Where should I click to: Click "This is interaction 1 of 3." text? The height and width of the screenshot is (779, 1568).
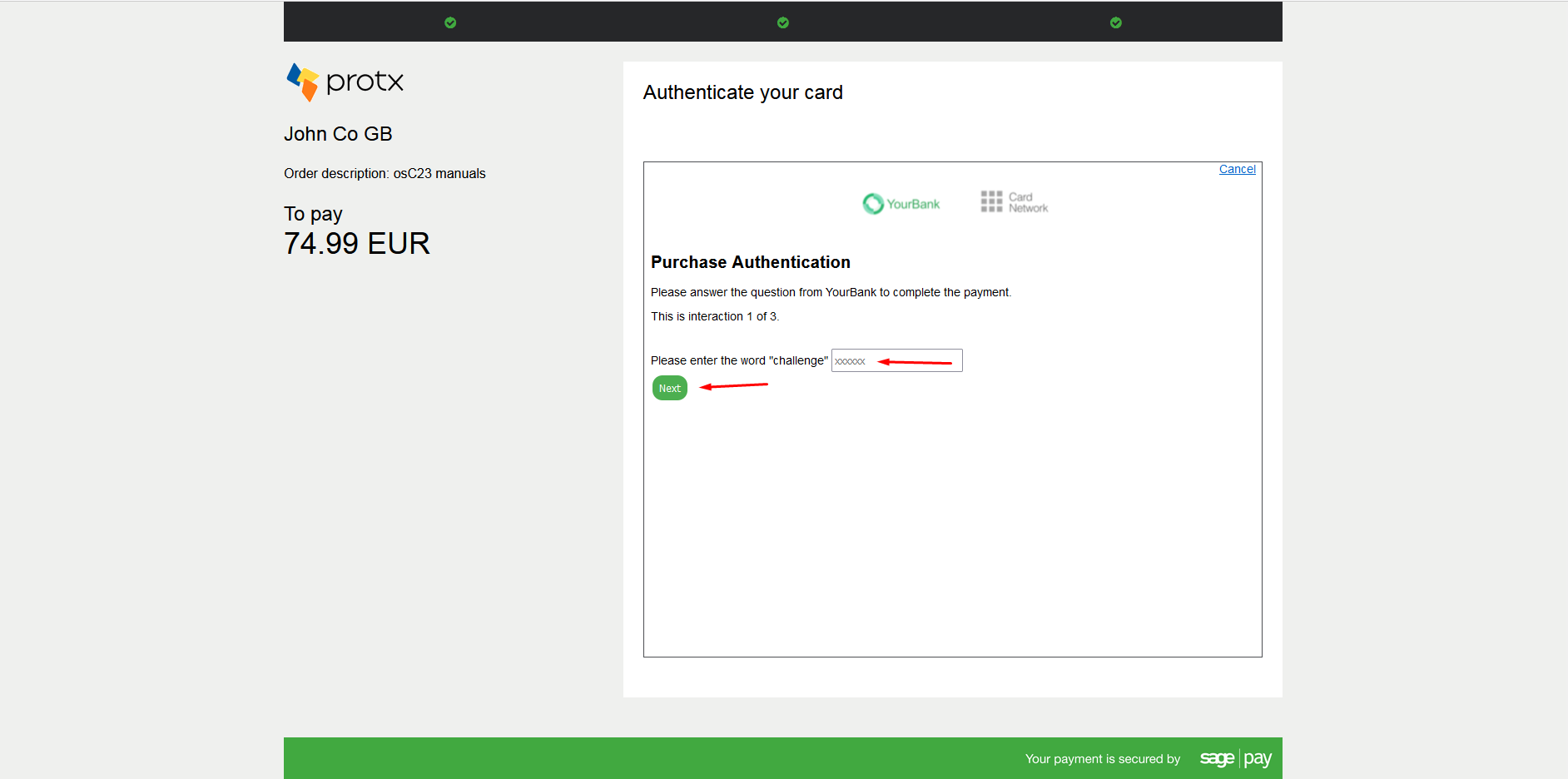pos(715,316)
